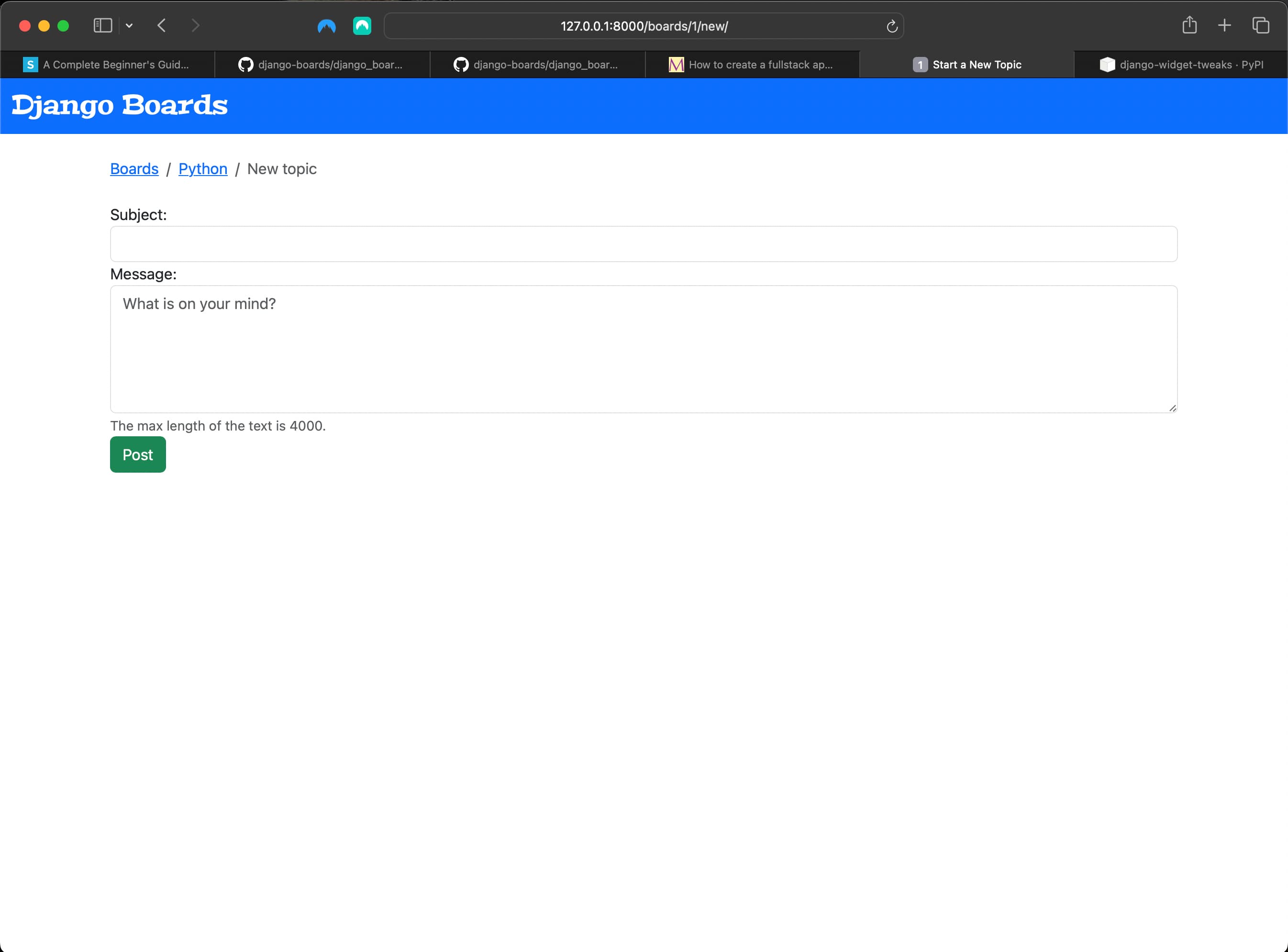Switch to second django-boards GitHub tab

[x=537, y=65]
